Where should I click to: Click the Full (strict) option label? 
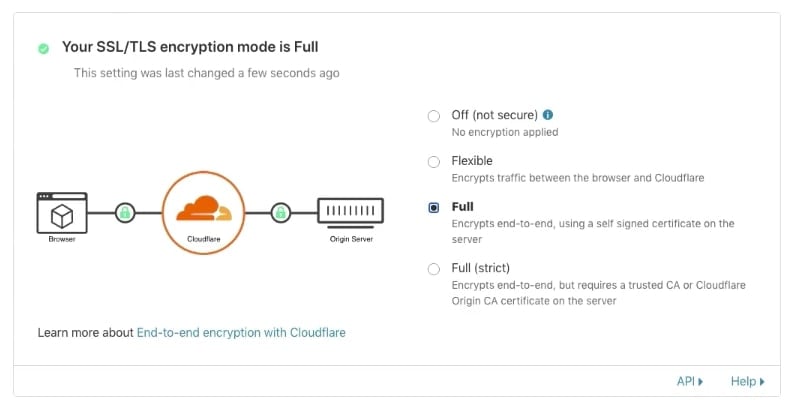[x=481, y=268]
